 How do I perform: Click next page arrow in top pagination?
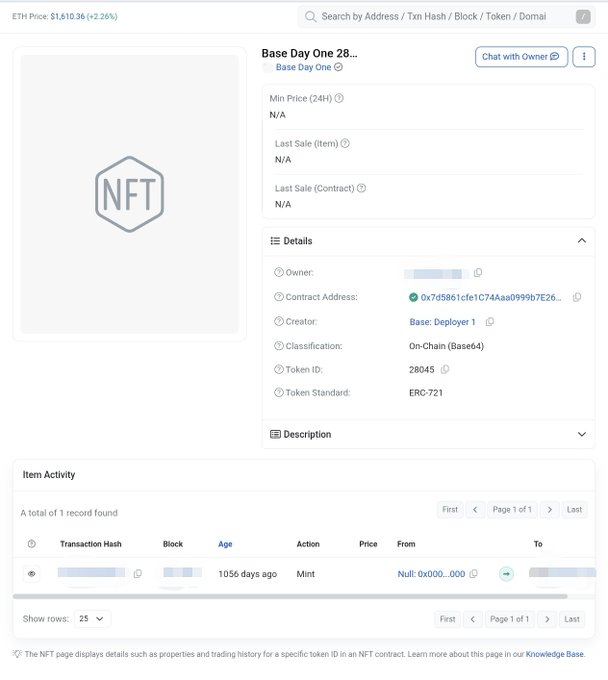click(x=549, y=510)
